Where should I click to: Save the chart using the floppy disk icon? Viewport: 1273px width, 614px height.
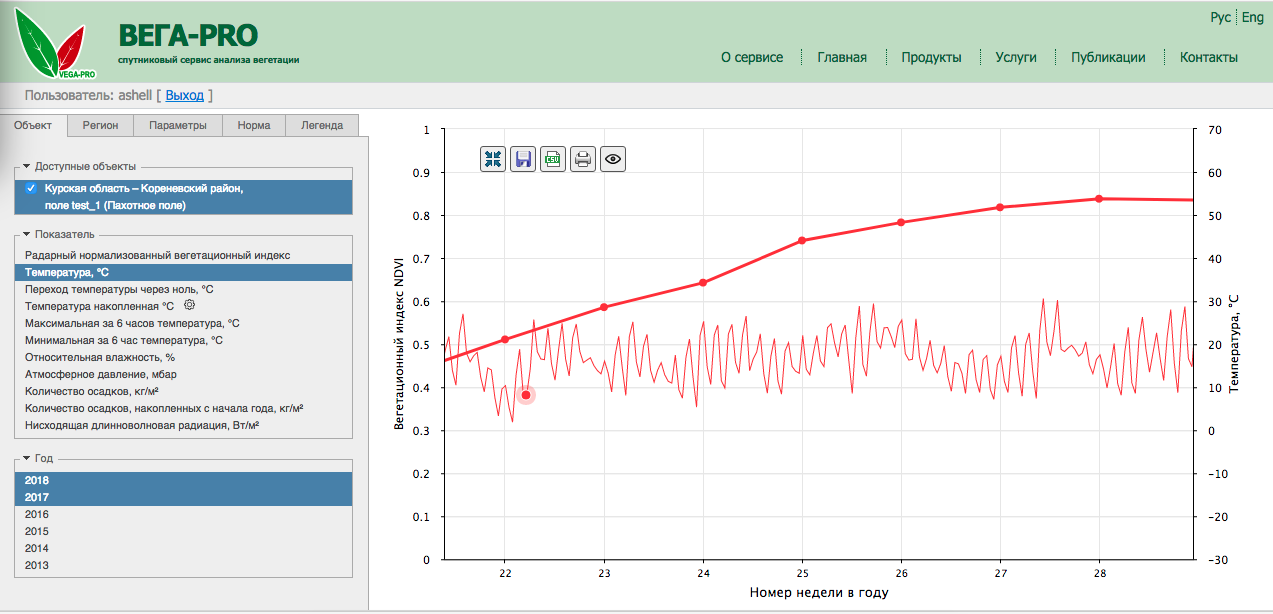[x=522, y=158]
